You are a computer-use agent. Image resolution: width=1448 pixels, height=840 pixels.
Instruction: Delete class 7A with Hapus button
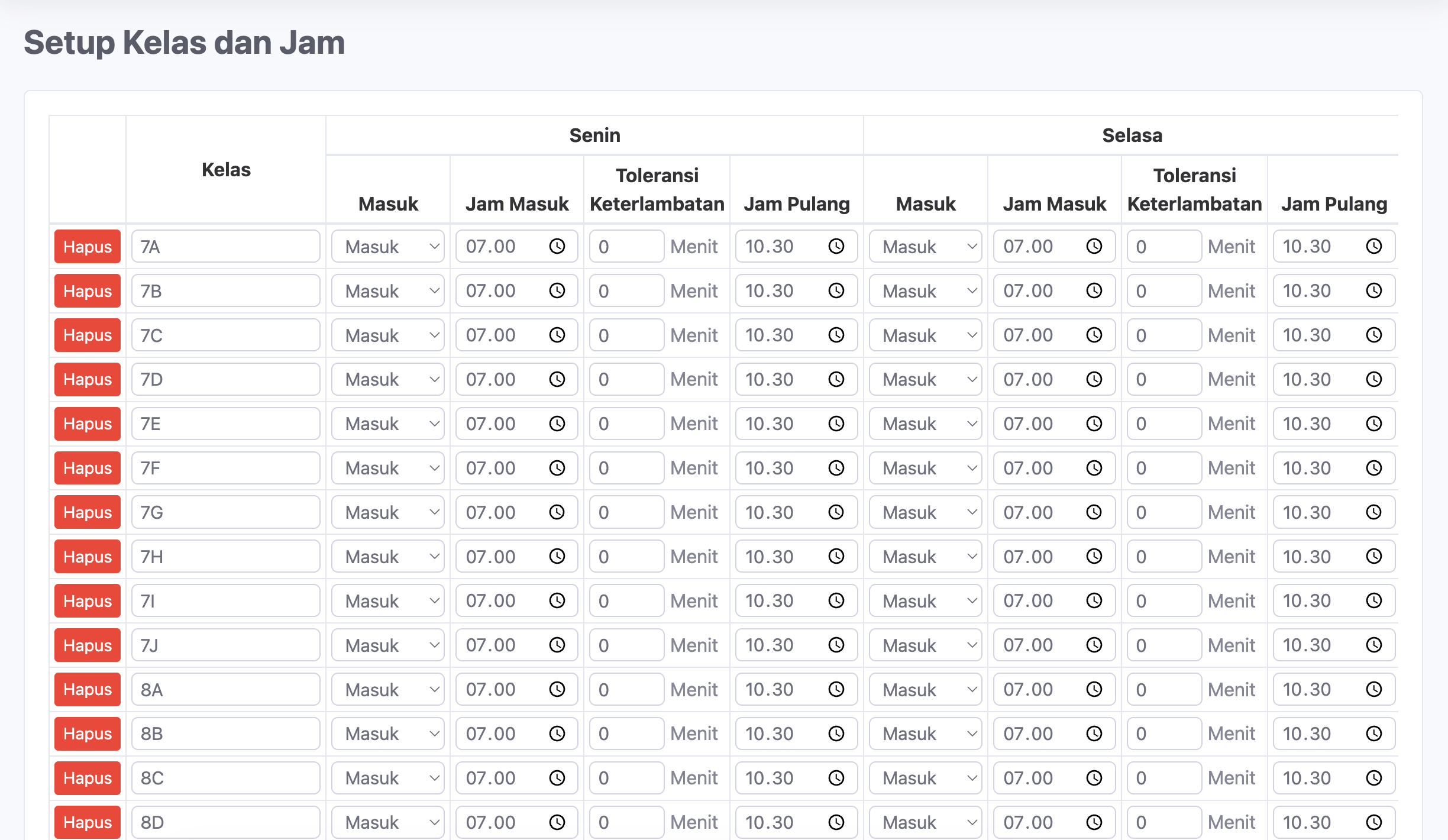[88, 246]
